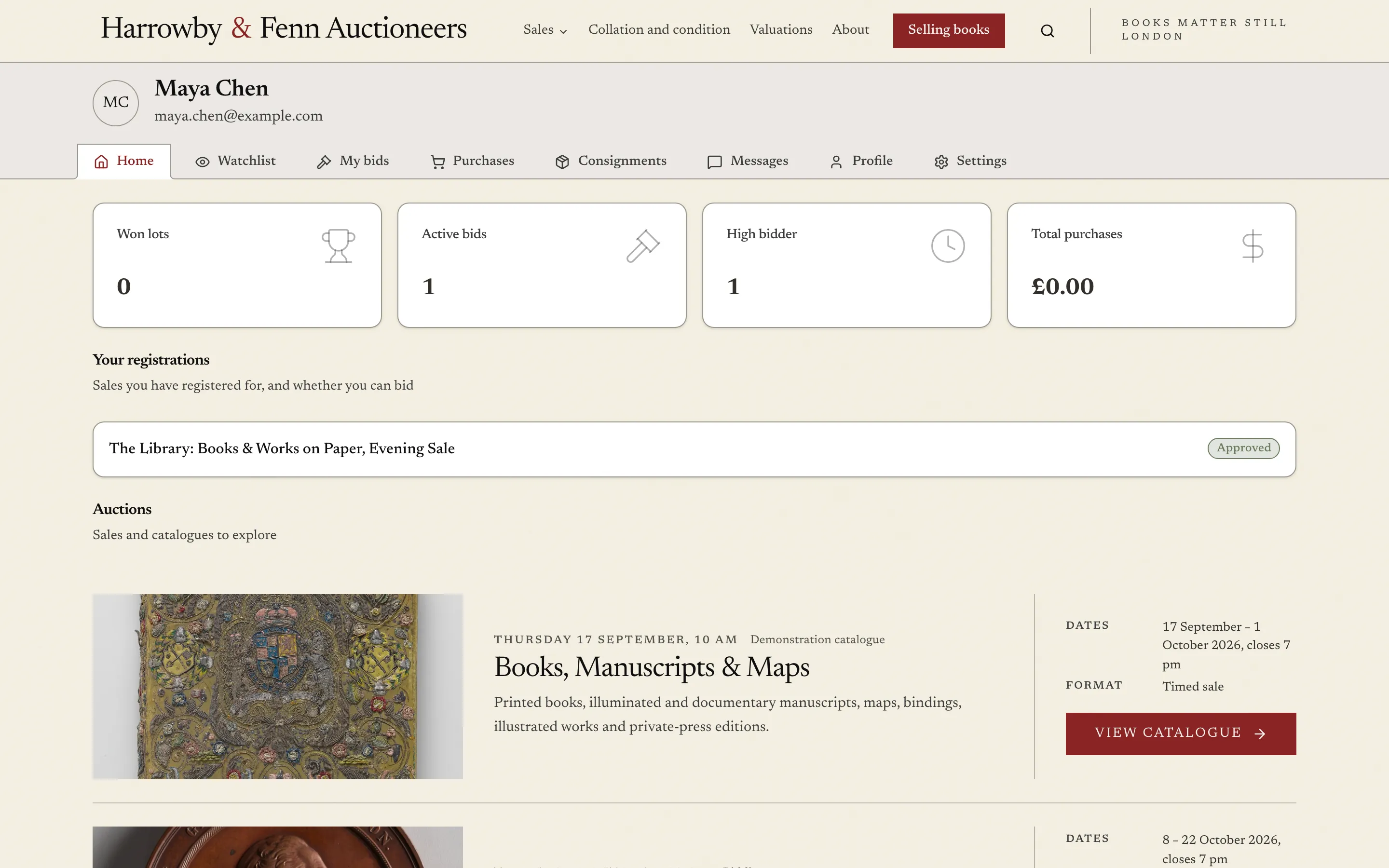The width and height of the screenshot is (1389, 868).
Task: Click the Demonstration catalogue label
Action: [817, 639]
